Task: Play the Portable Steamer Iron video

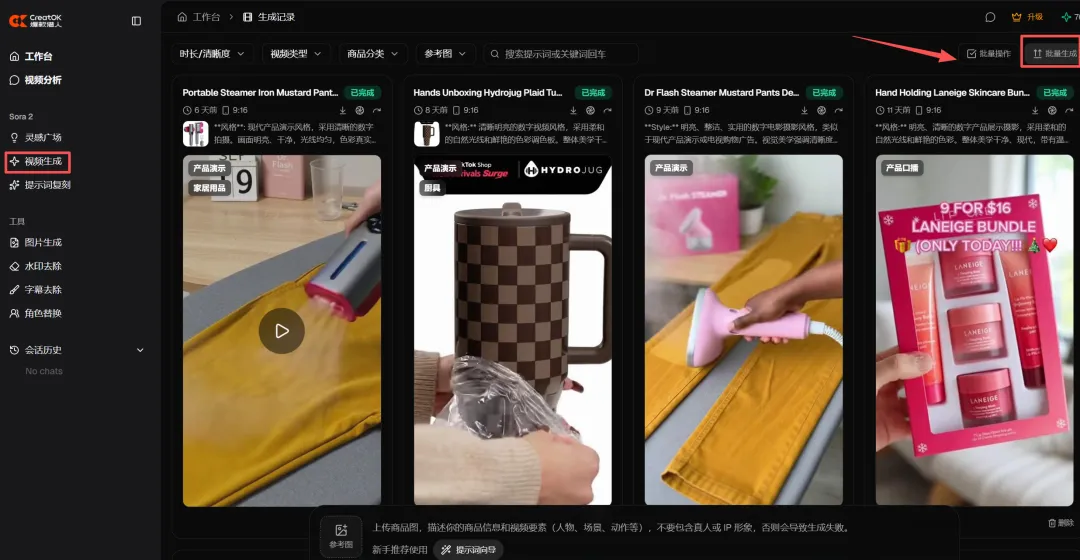Action: click(x=282, y=331)
